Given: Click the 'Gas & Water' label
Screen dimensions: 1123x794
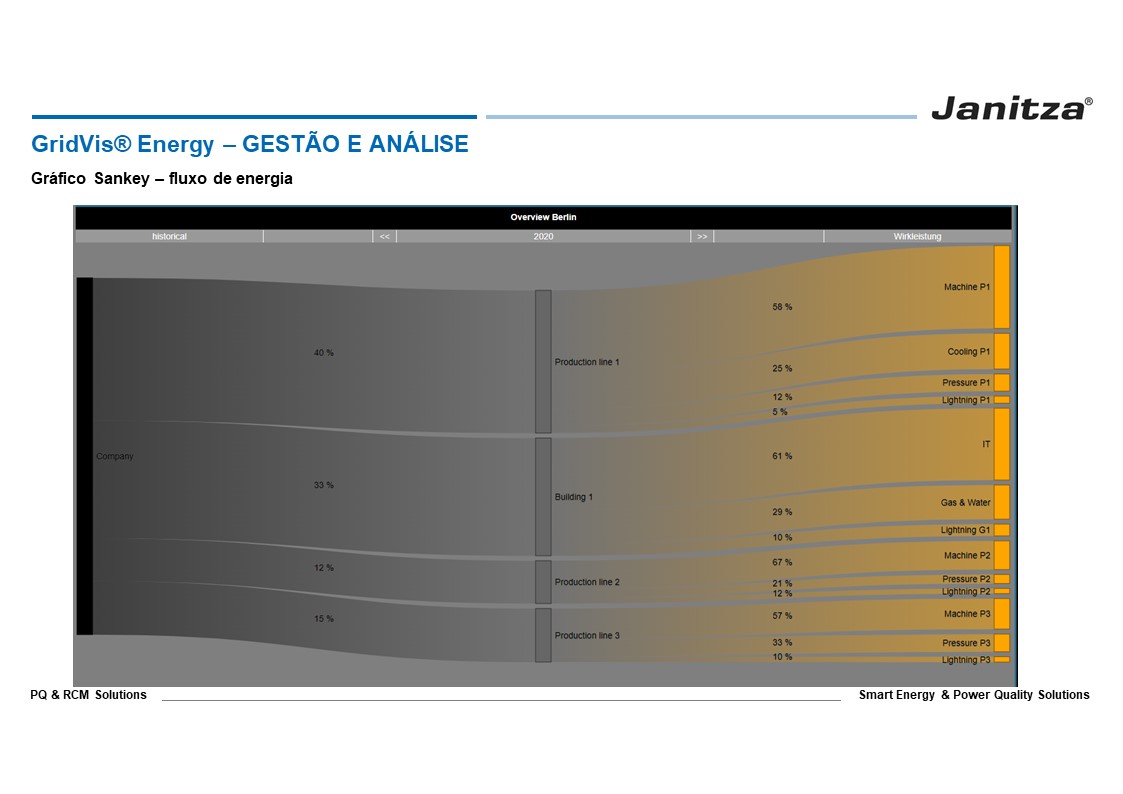Looking at the screenshot, I should point(965,503).
